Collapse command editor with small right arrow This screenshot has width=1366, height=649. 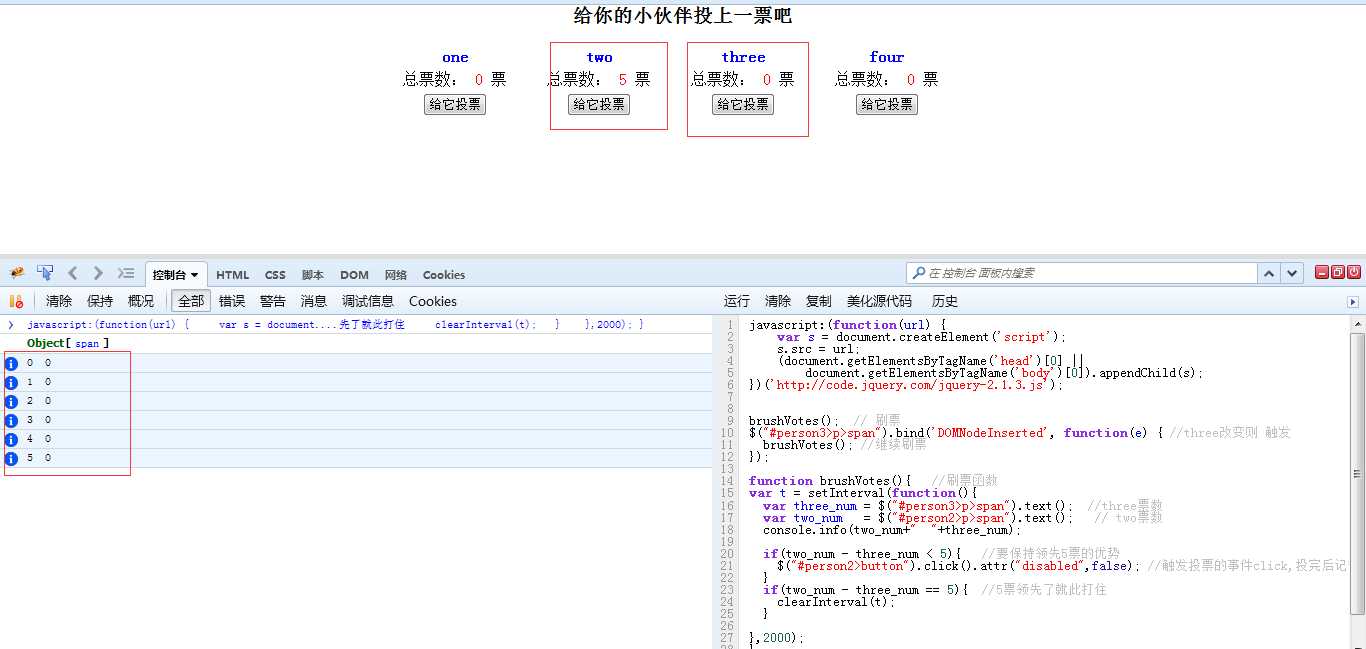click(1353, 301)
